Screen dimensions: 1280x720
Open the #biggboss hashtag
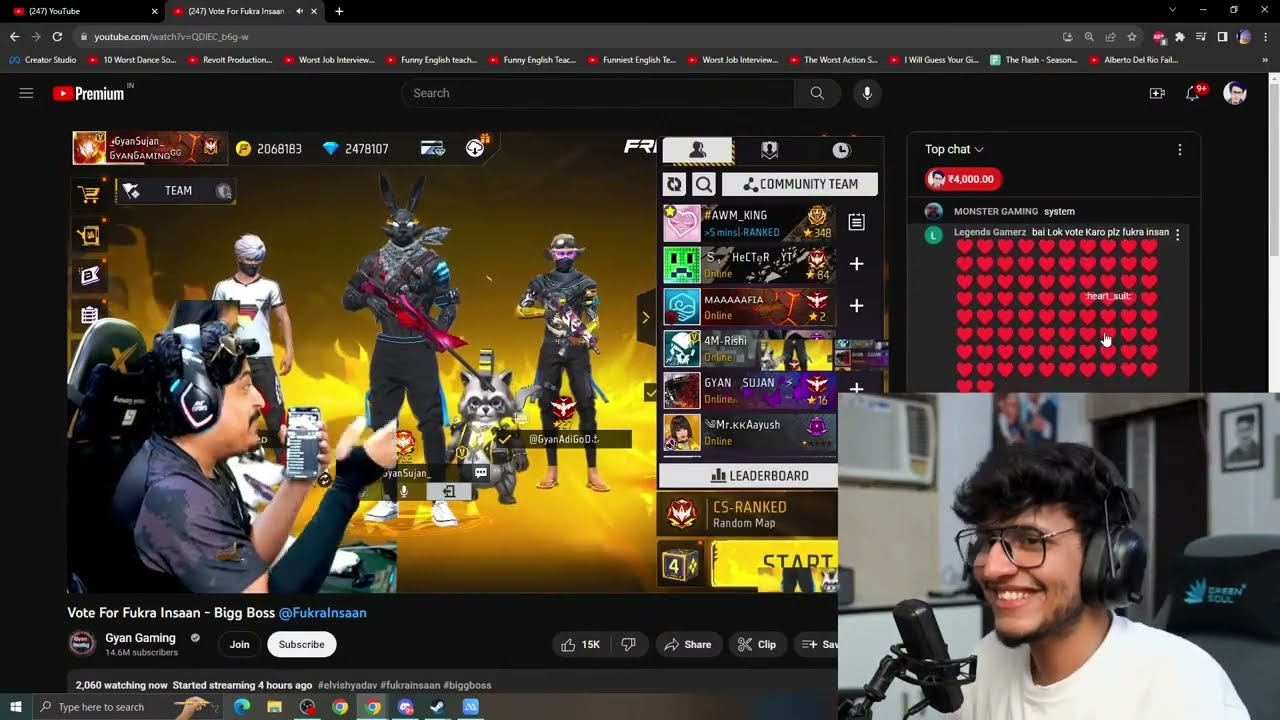tap(466, 685)
